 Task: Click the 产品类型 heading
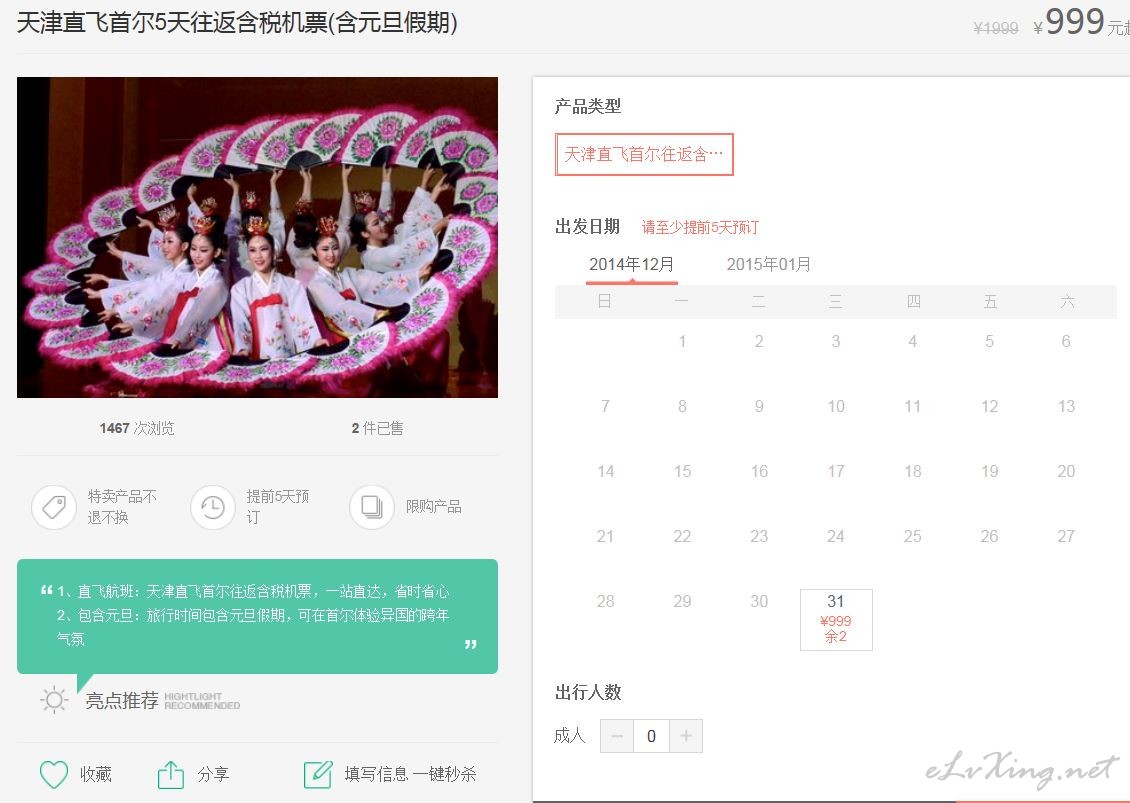[588, 106]
